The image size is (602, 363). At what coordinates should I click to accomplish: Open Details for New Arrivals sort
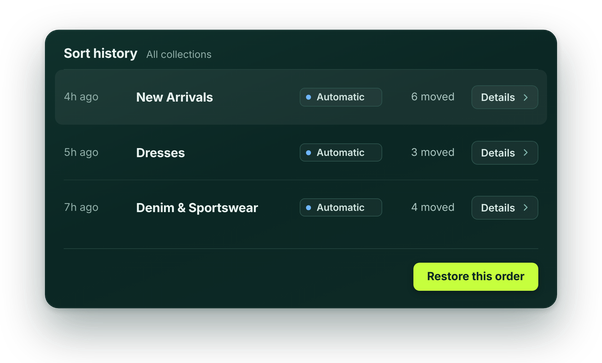(504, 97)
